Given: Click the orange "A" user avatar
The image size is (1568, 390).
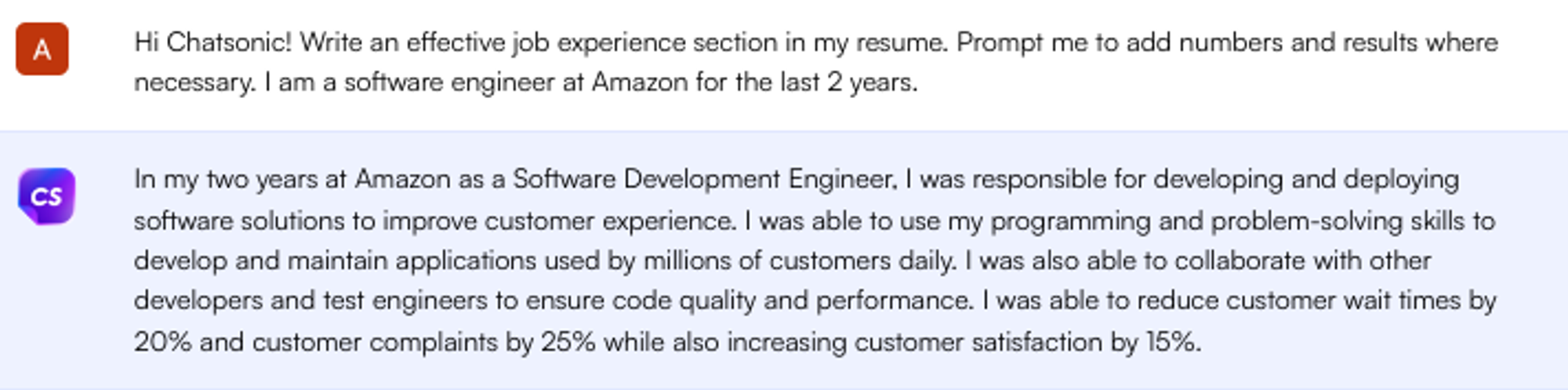Looking at the screenshot, I should 42,49.
